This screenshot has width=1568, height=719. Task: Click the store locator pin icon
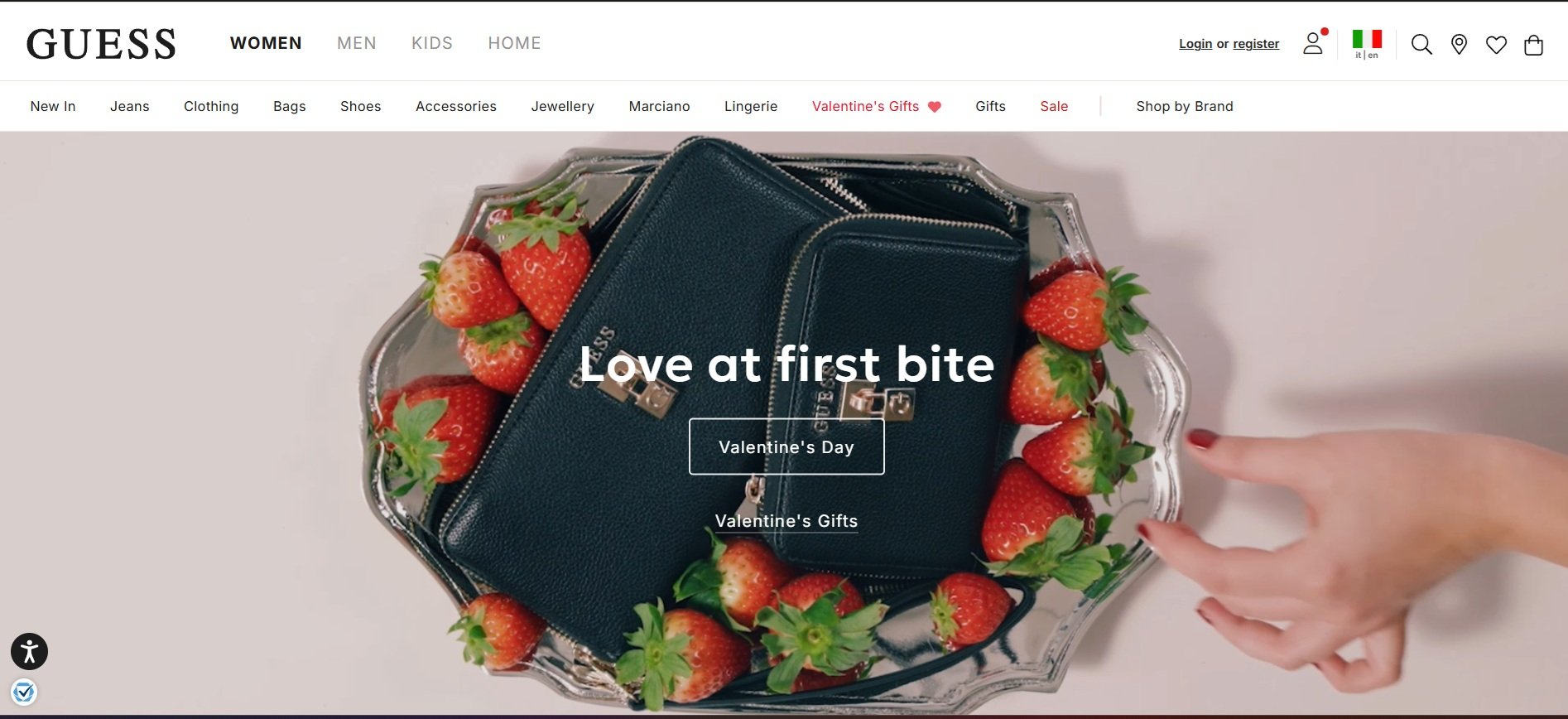tap(1459, 44)
